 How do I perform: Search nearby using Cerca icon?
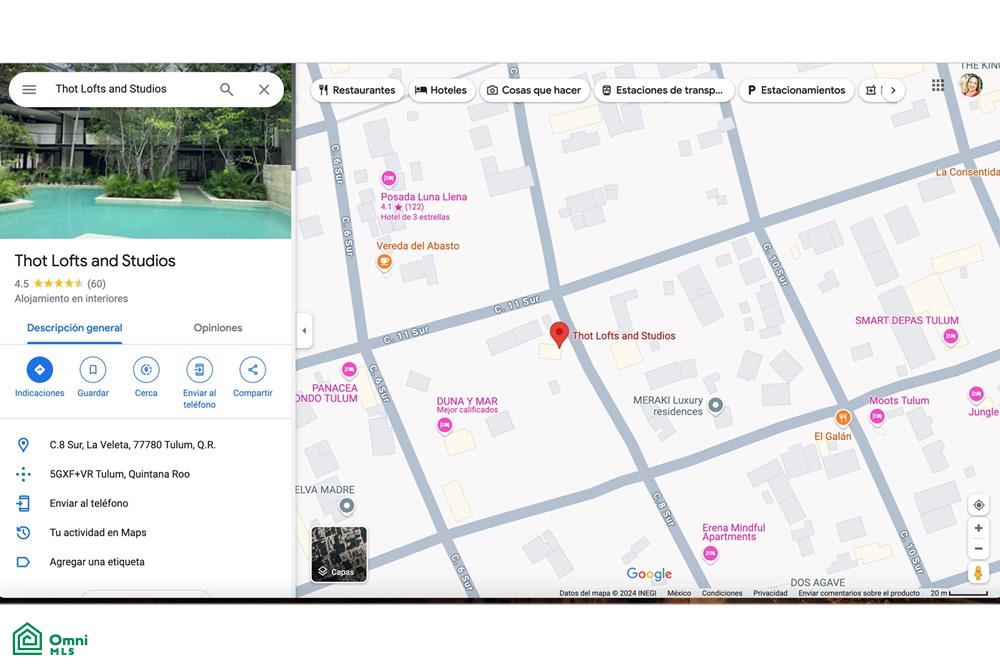coord(146,369)
